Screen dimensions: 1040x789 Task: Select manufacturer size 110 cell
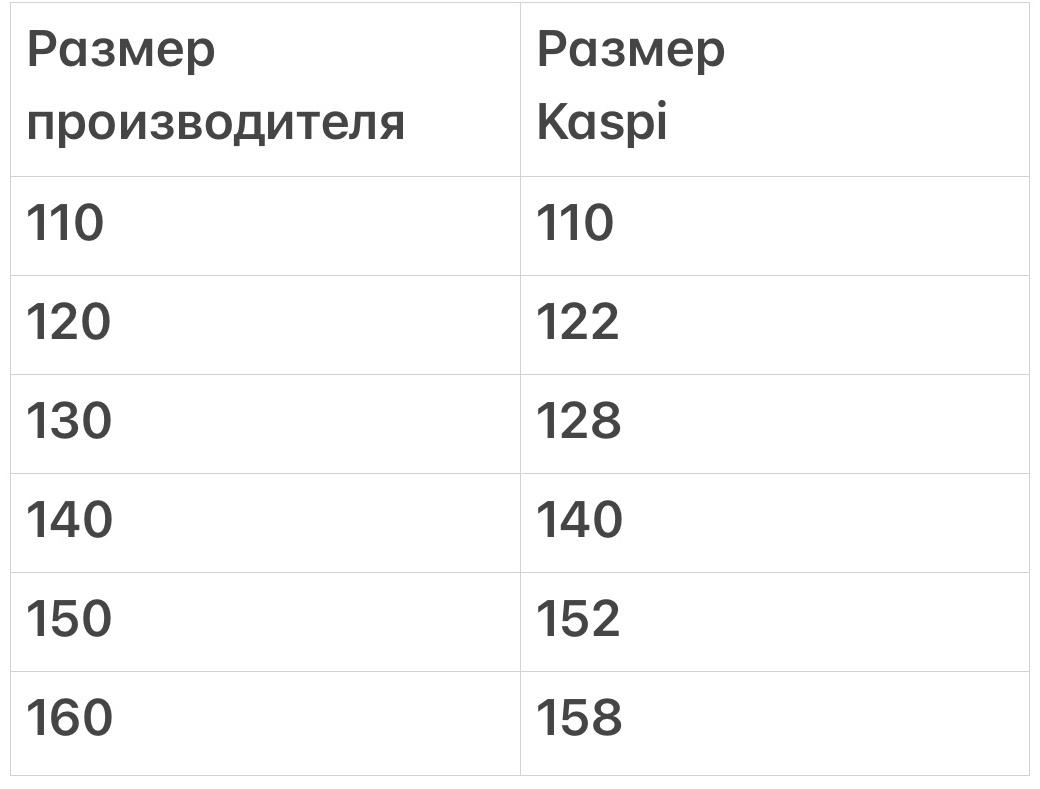[265, 226]
